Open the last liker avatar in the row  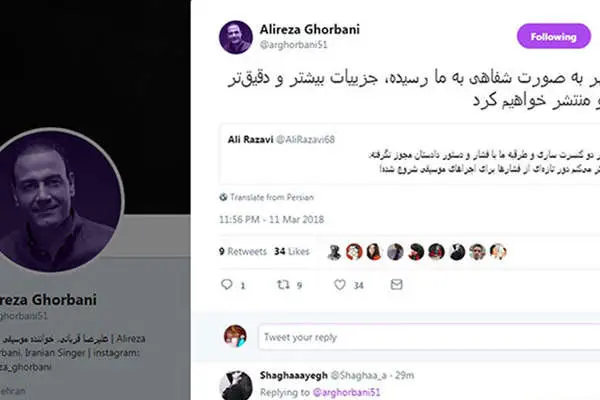pyautogui.click(x=498, y=252)
